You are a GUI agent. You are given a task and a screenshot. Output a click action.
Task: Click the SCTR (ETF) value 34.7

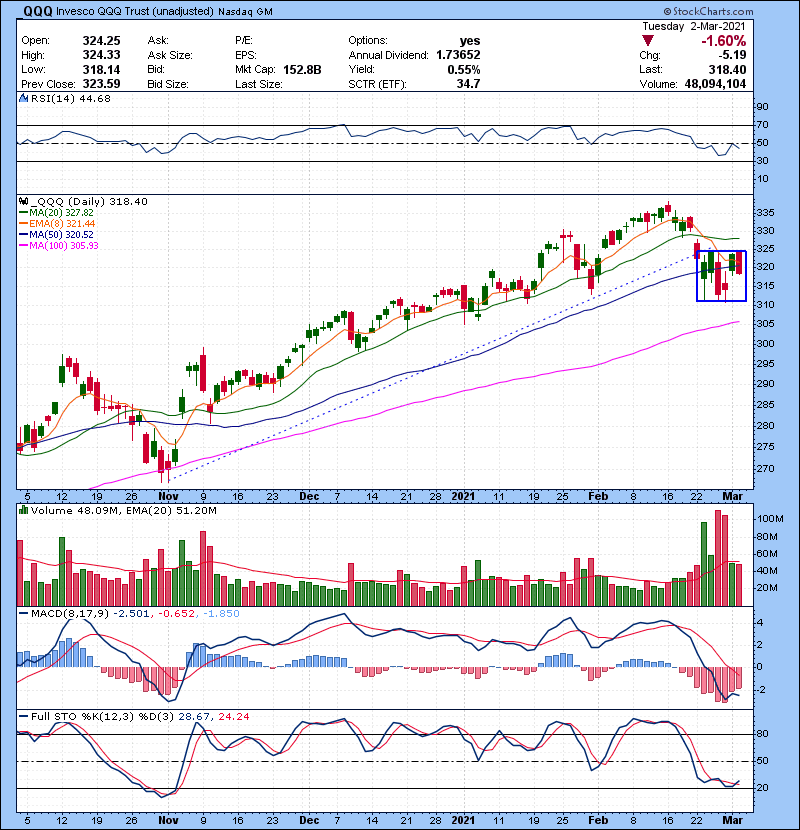(x=469, y=84)
